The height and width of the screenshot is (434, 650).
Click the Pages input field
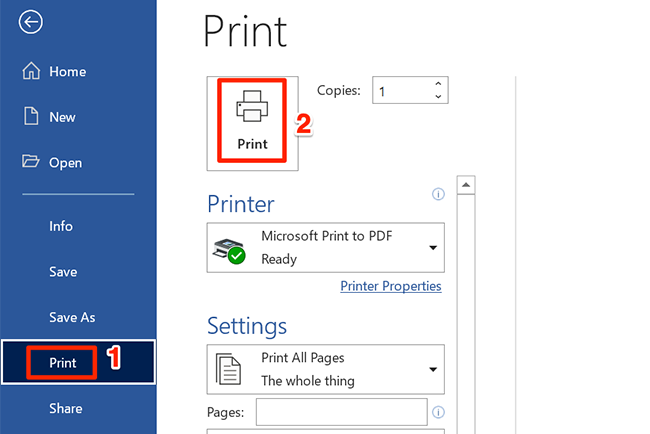340,412
